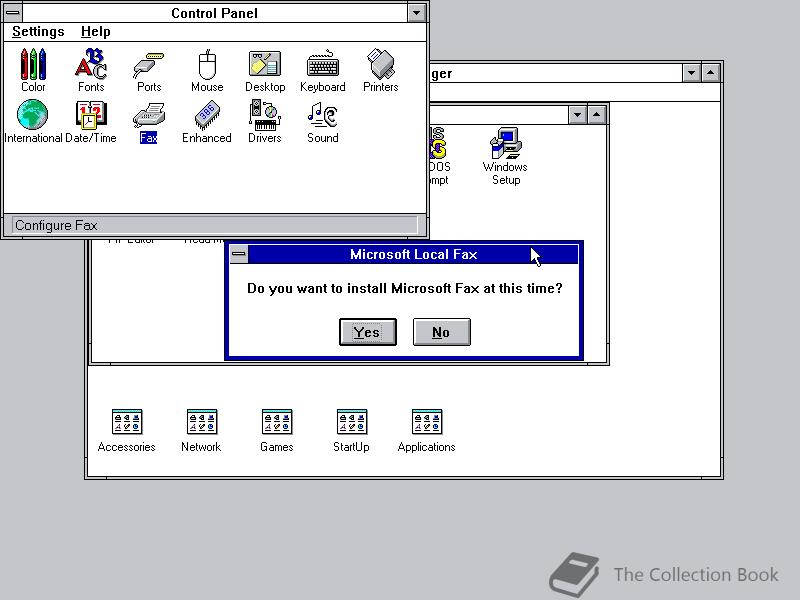
Task: Minimize the Control Panel with its down arrow
Action: point(416,13)
